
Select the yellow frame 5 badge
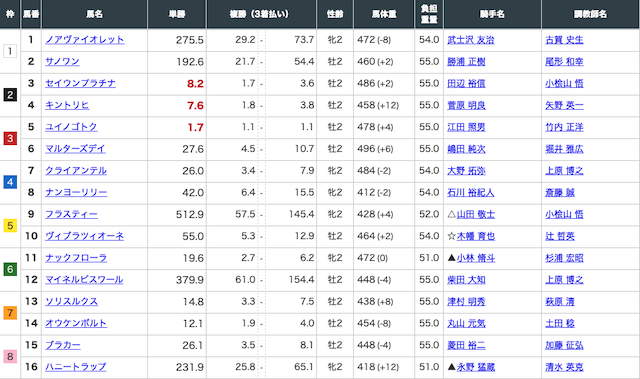[x=10, y=226]
